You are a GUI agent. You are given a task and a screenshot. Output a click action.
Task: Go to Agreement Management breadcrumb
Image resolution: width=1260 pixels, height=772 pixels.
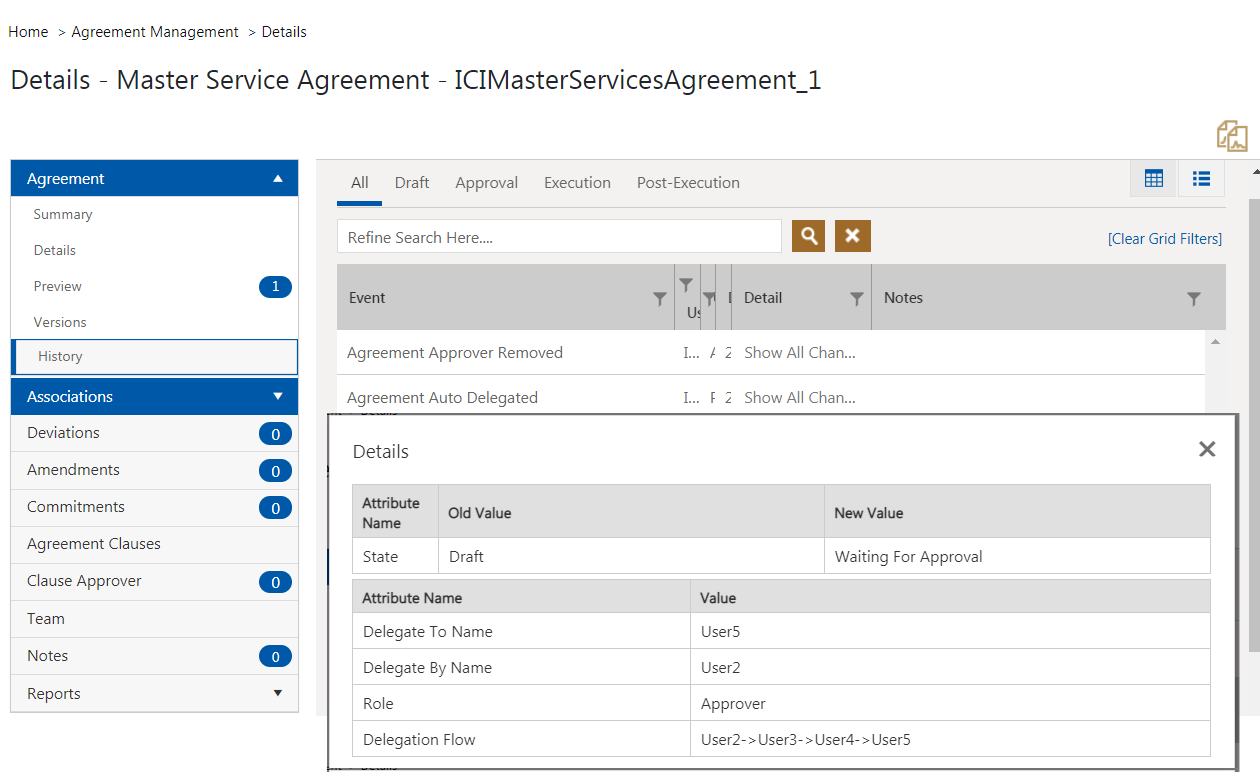[155, 32]
